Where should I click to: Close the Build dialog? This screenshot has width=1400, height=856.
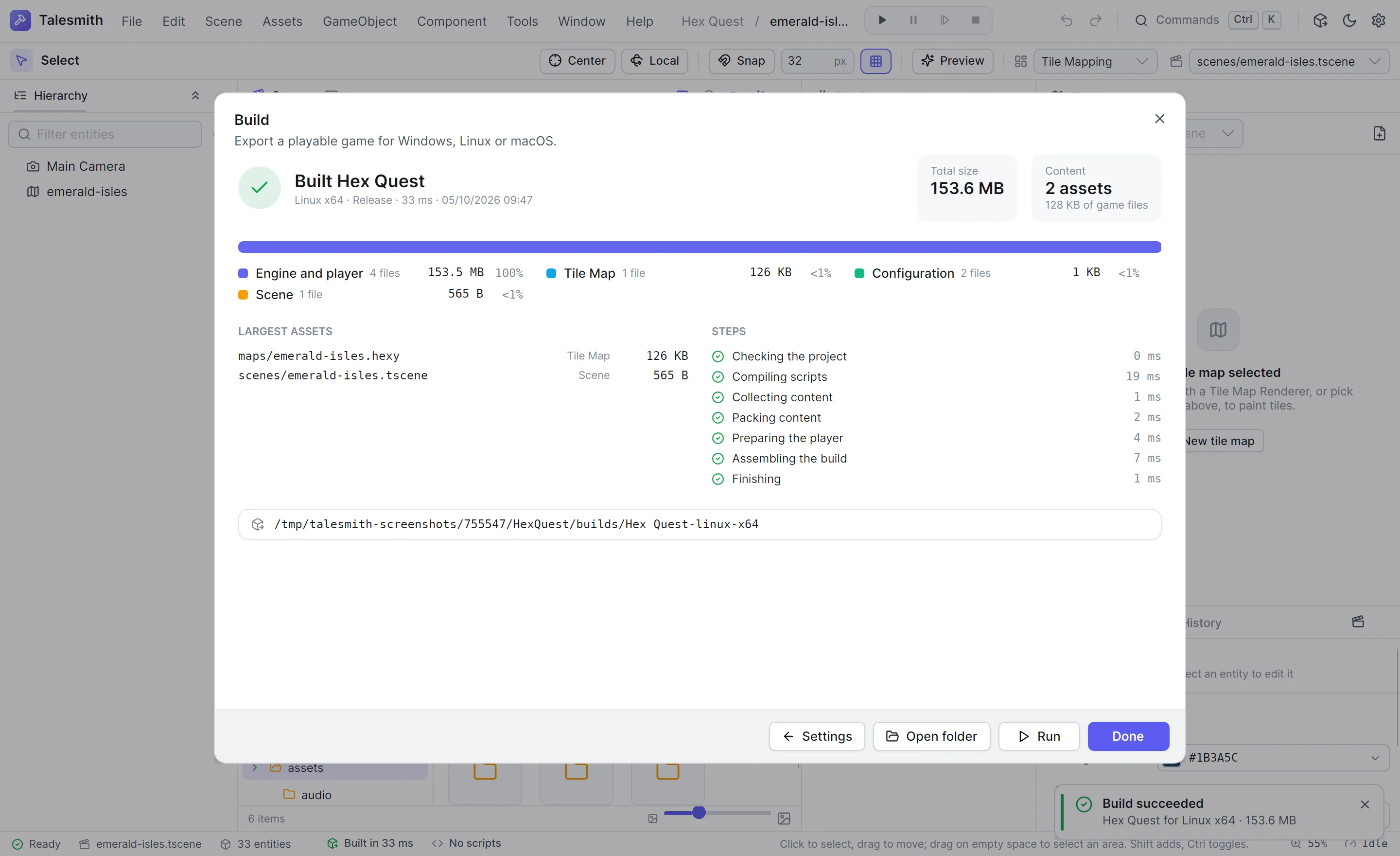(x=1160, y=119)
